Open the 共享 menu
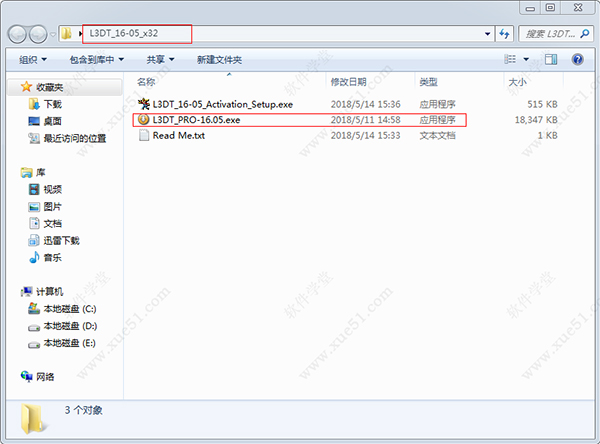The width and height of the screenshot is (600, 444). click(x=160, y=60)
